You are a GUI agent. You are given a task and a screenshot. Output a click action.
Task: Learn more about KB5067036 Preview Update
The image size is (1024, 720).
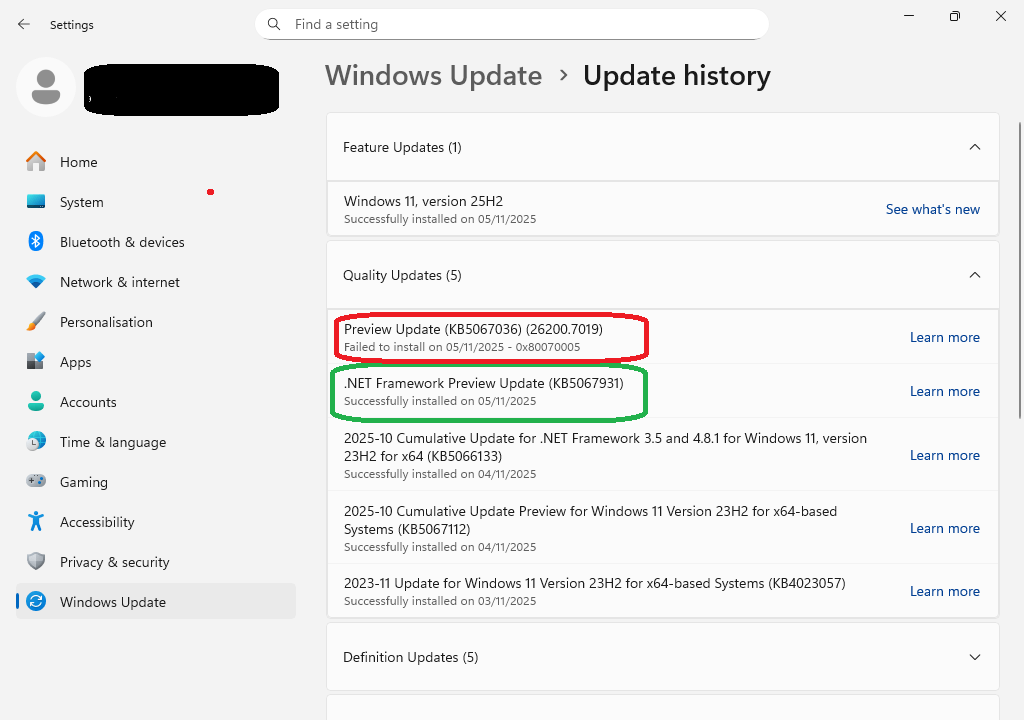[x=945, y=337]
